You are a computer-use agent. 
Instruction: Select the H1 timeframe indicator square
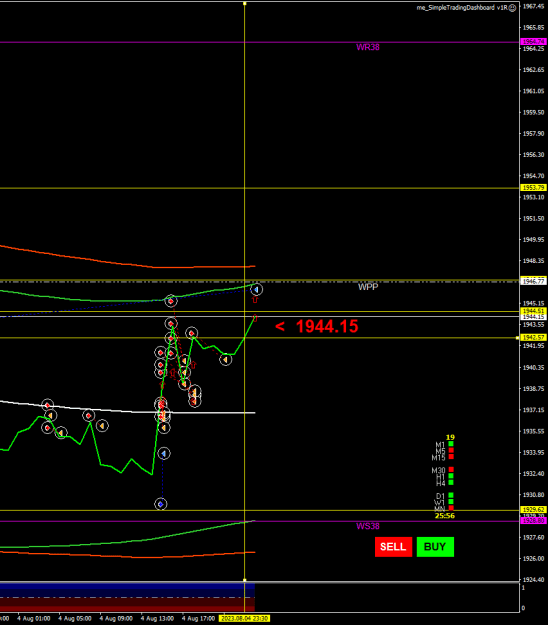point(451,476)
